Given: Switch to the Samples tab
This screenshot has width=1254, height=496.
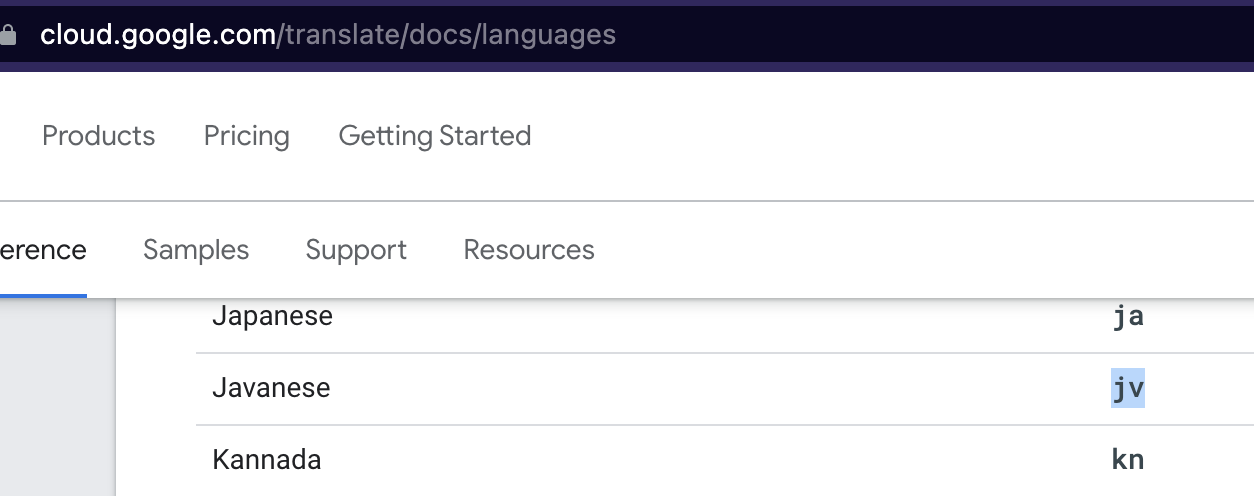Looking at the screenshot, I should click(x=196, y=249).
